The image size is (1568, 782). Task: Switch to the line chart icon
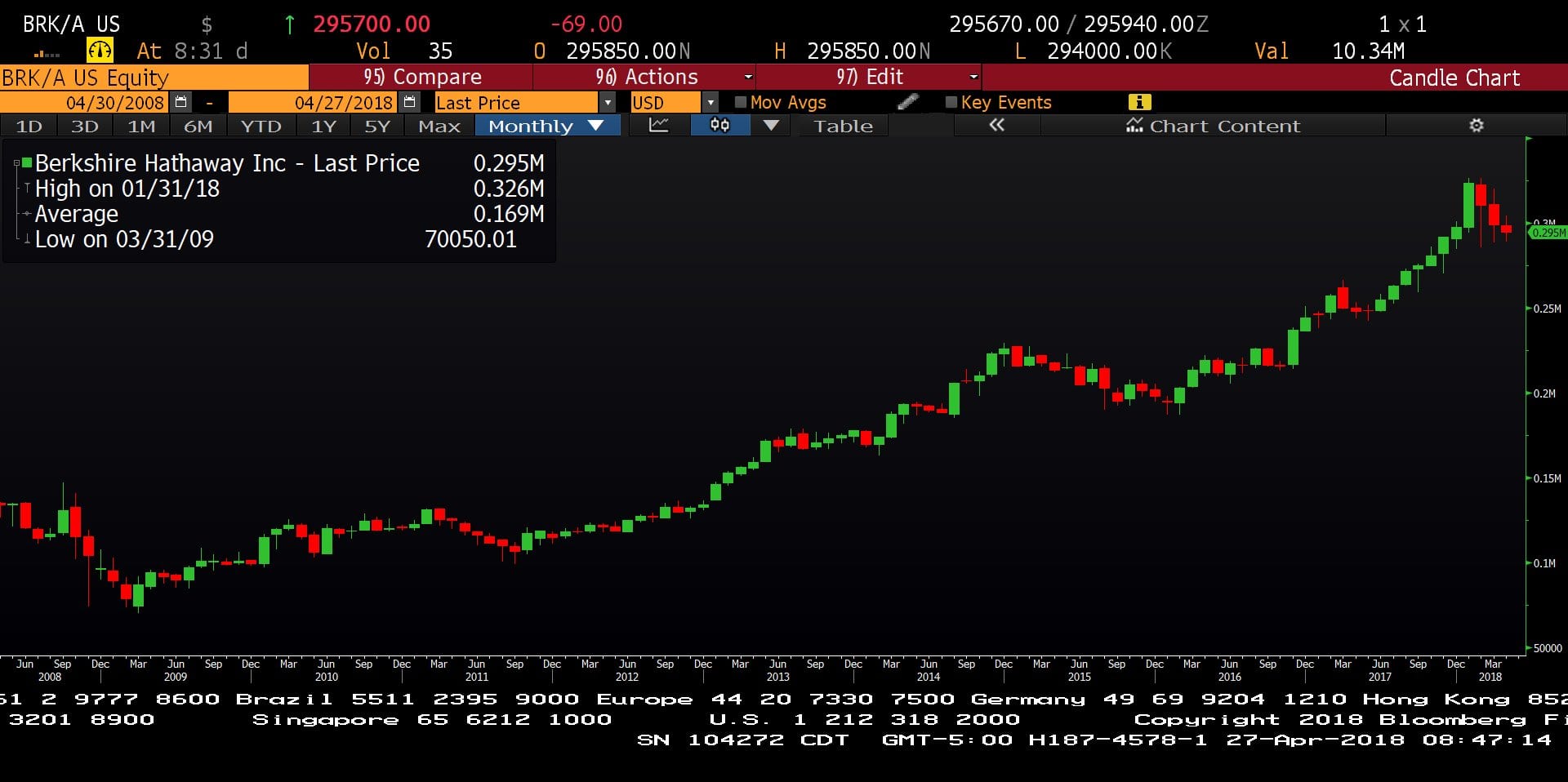tap(658, 126)
